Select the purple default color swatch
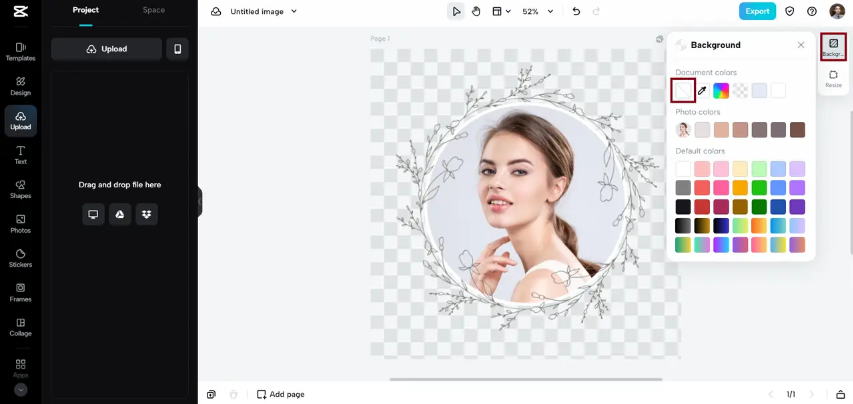This screenshot has height=404, width=853. coord(798,188)
